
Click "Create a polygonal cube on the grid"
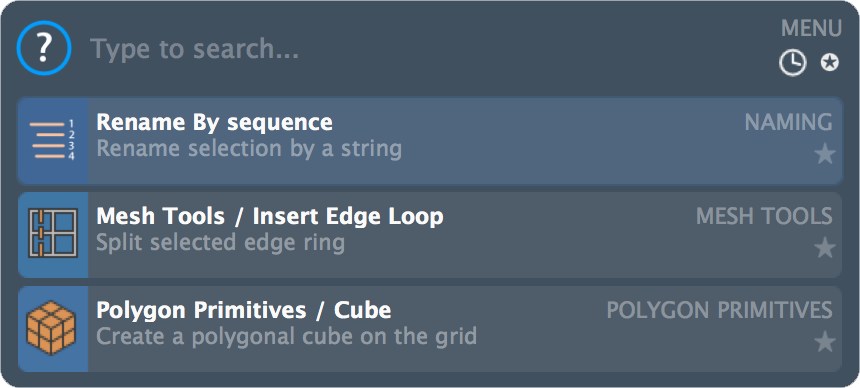[286, 336]
